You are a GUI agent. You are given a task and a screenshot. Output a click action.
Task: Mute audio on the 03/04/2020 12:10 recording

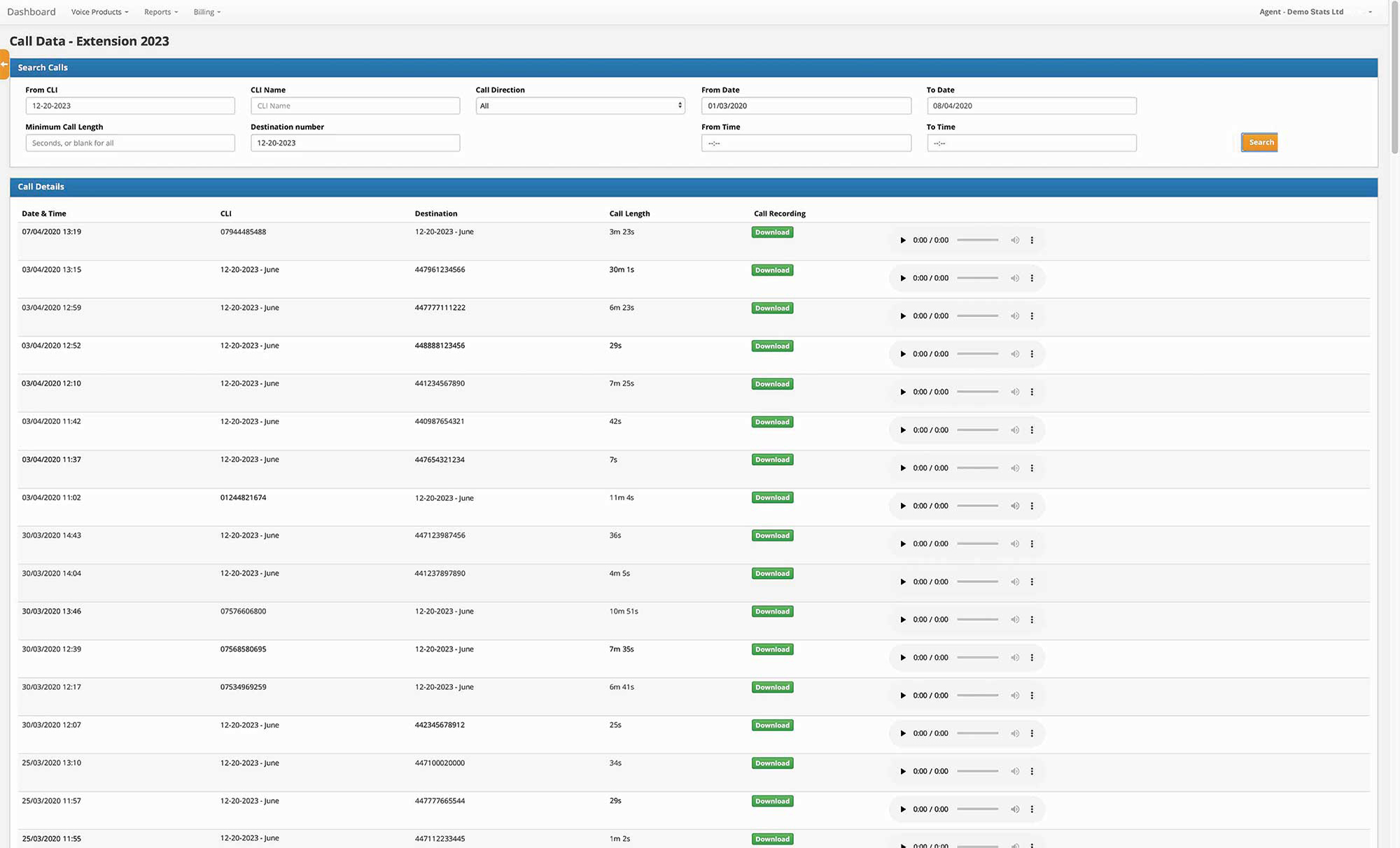[1014, 393]
